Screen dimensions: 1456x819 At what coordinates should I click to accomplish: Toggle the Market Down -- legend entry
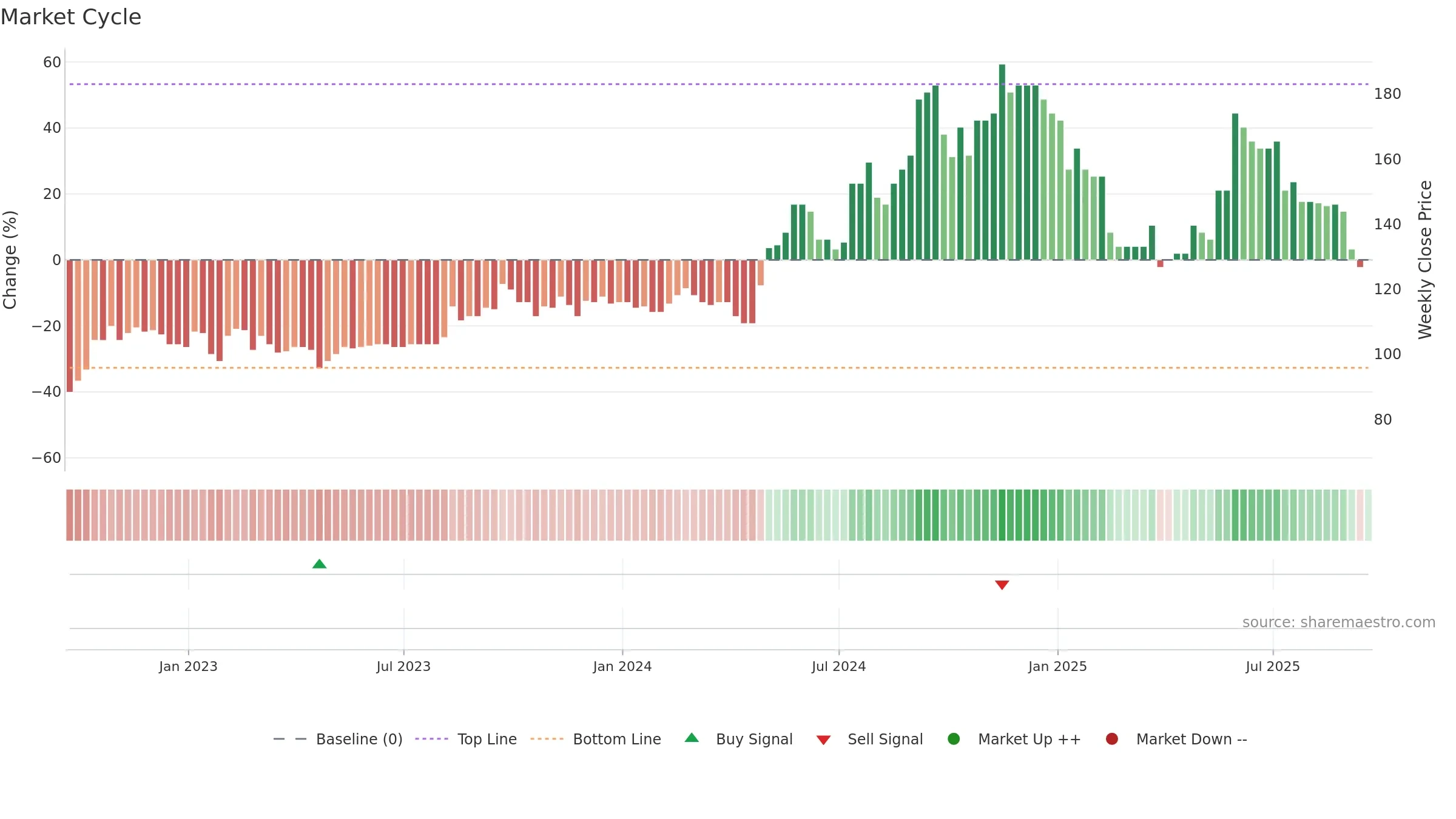click(x=1176, y=739)
